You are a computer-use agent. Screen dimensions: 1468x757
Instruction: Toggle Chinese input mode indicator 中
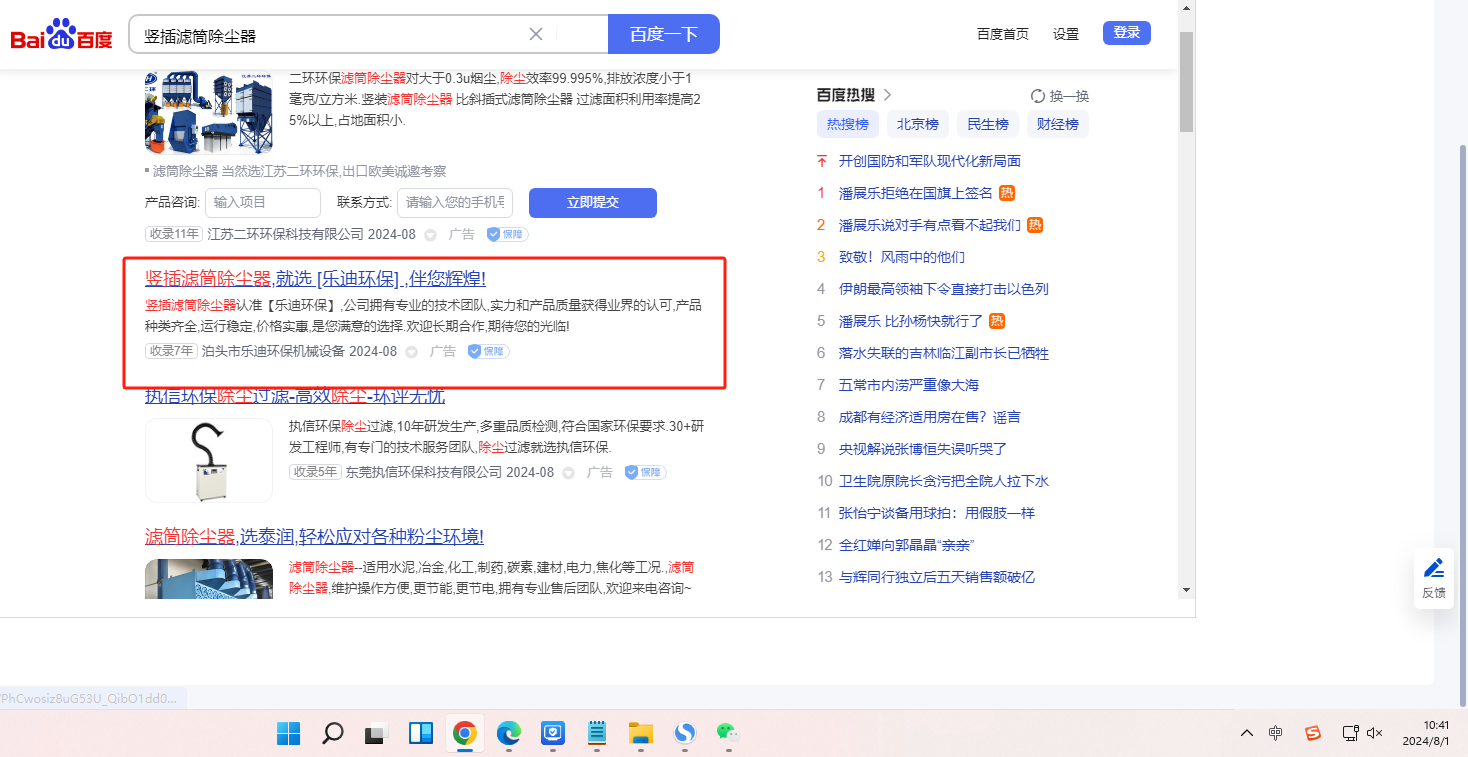coord(1275,733)
